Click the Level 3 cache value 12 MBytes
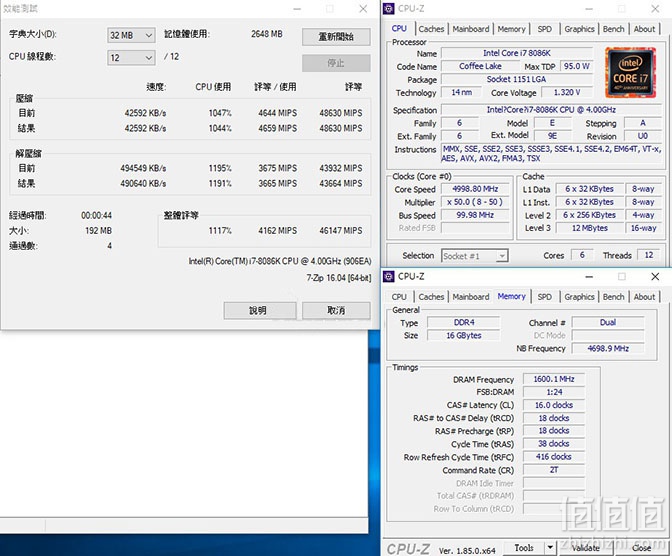The height and width of the screenshot is (556, 672). [590, 228]
